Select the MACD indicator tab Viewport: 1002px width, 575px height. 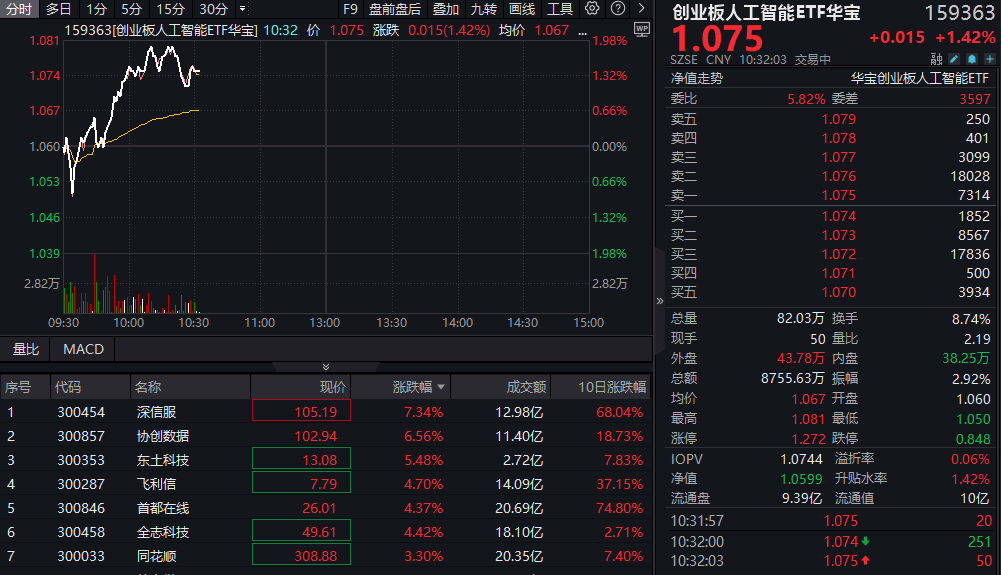(83, 349)
